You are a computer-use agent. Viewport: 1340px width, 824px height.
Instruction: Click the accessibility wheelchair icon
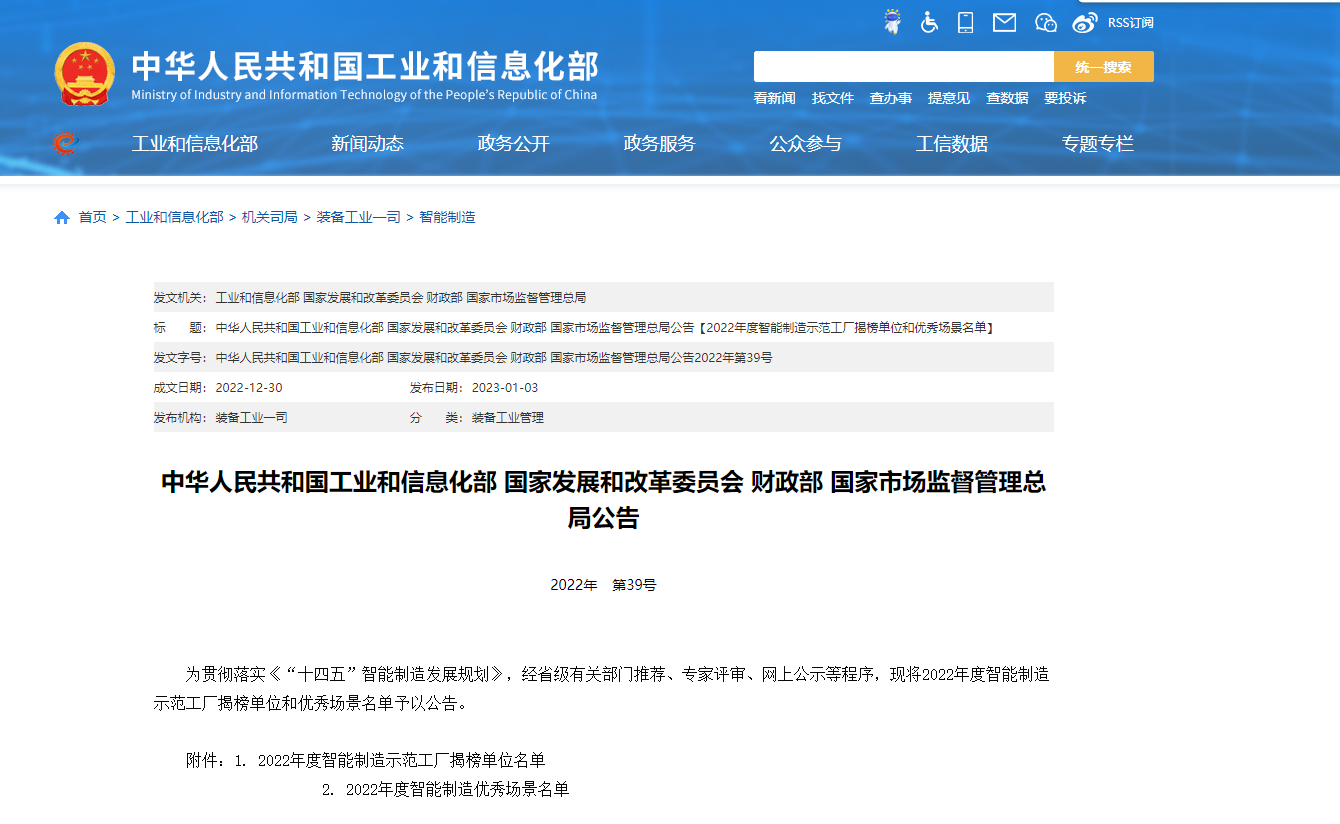point(929,22)
